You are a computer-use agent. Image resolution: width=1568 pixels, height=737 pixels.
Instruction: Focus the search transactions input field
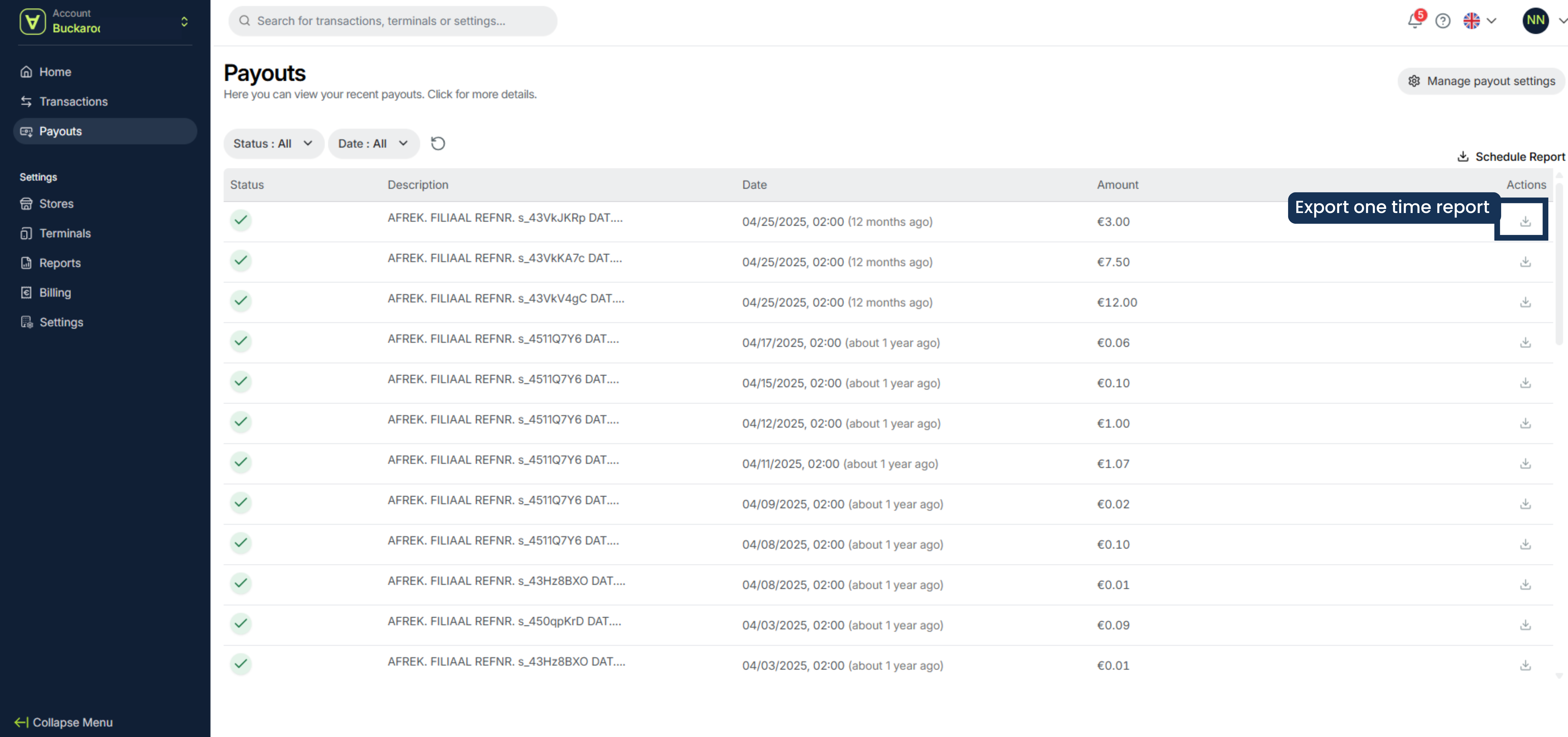(393, 21)
